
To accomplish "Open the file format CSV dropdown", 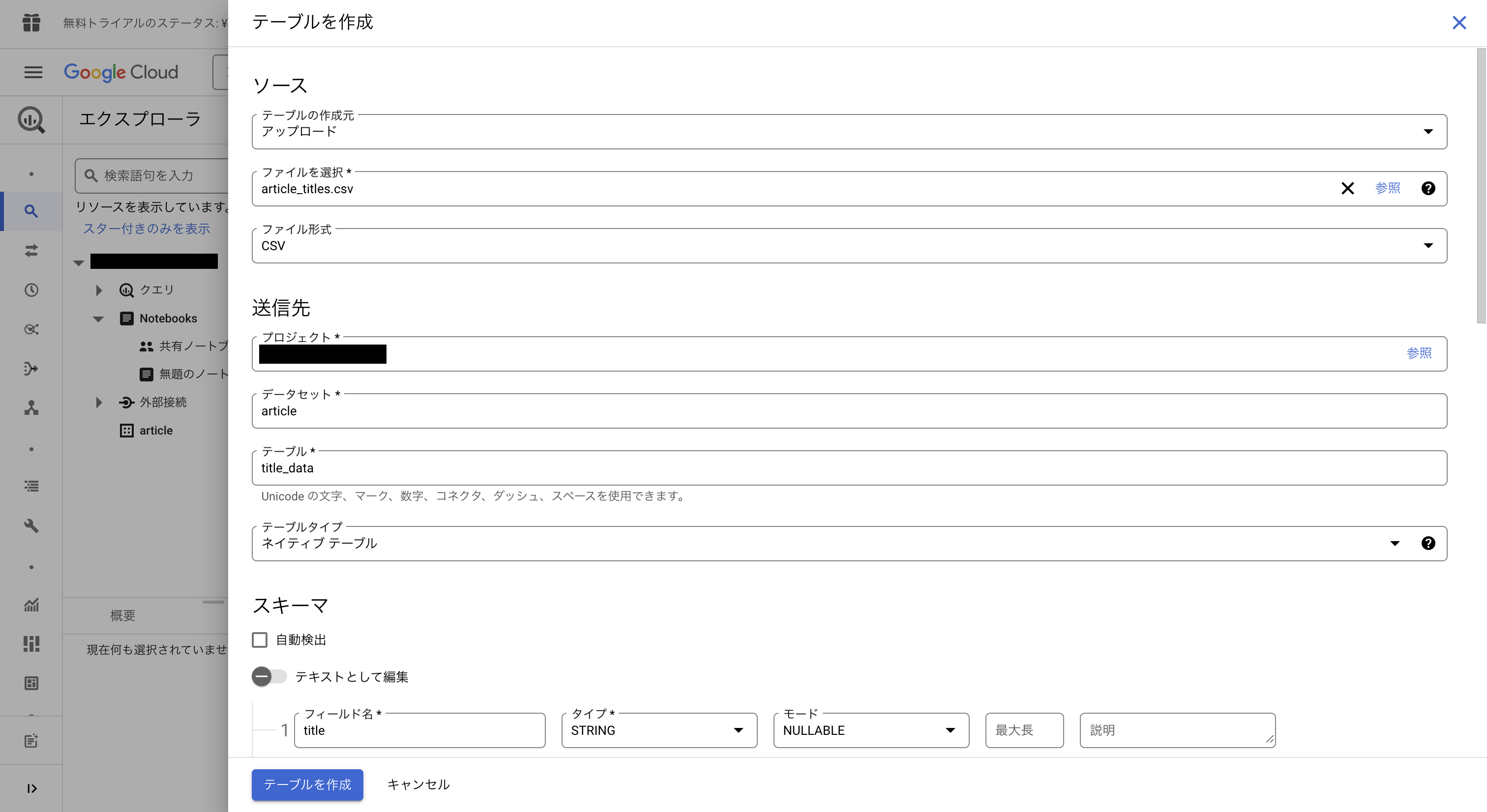I will [849, 246].
